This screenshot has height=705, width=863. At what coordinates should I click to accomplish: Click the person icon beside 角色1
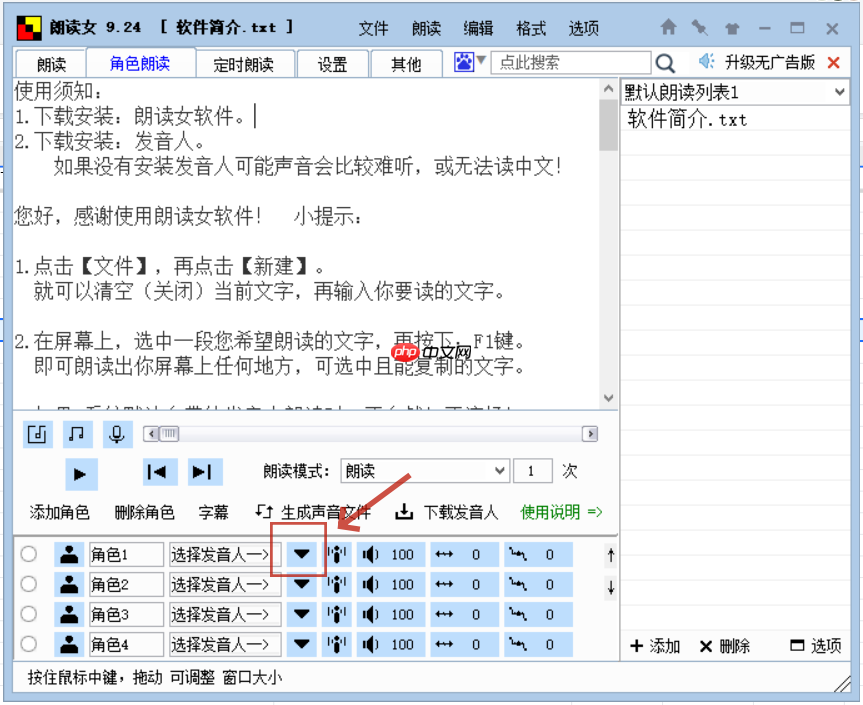69,553
